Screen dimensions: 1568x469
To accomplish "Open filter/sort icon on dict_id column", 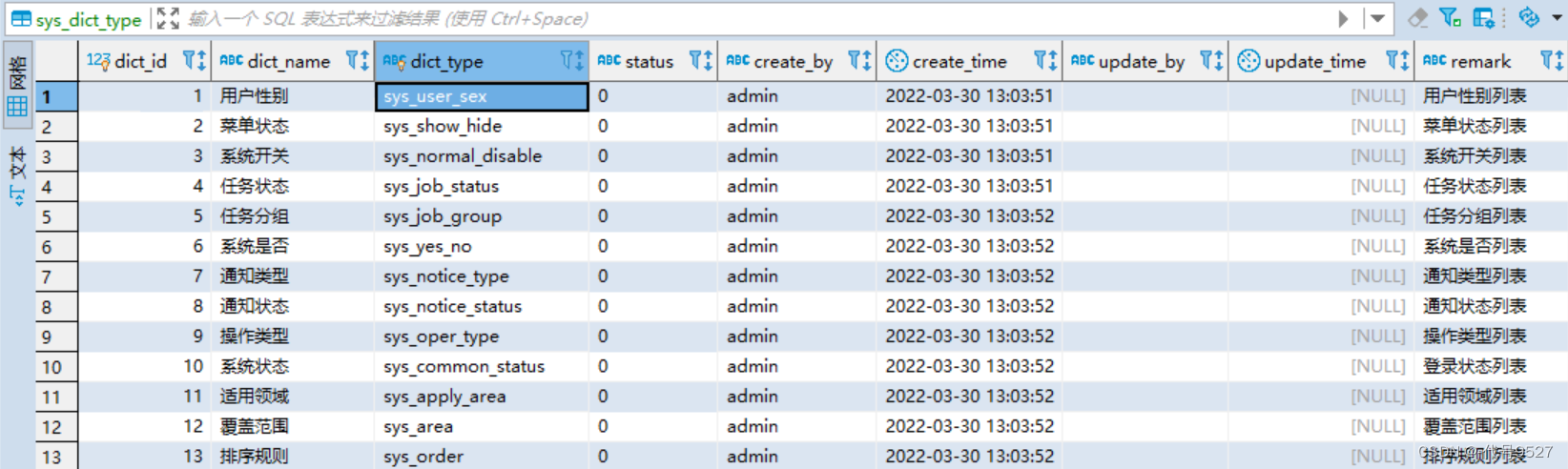I will 194,61.
